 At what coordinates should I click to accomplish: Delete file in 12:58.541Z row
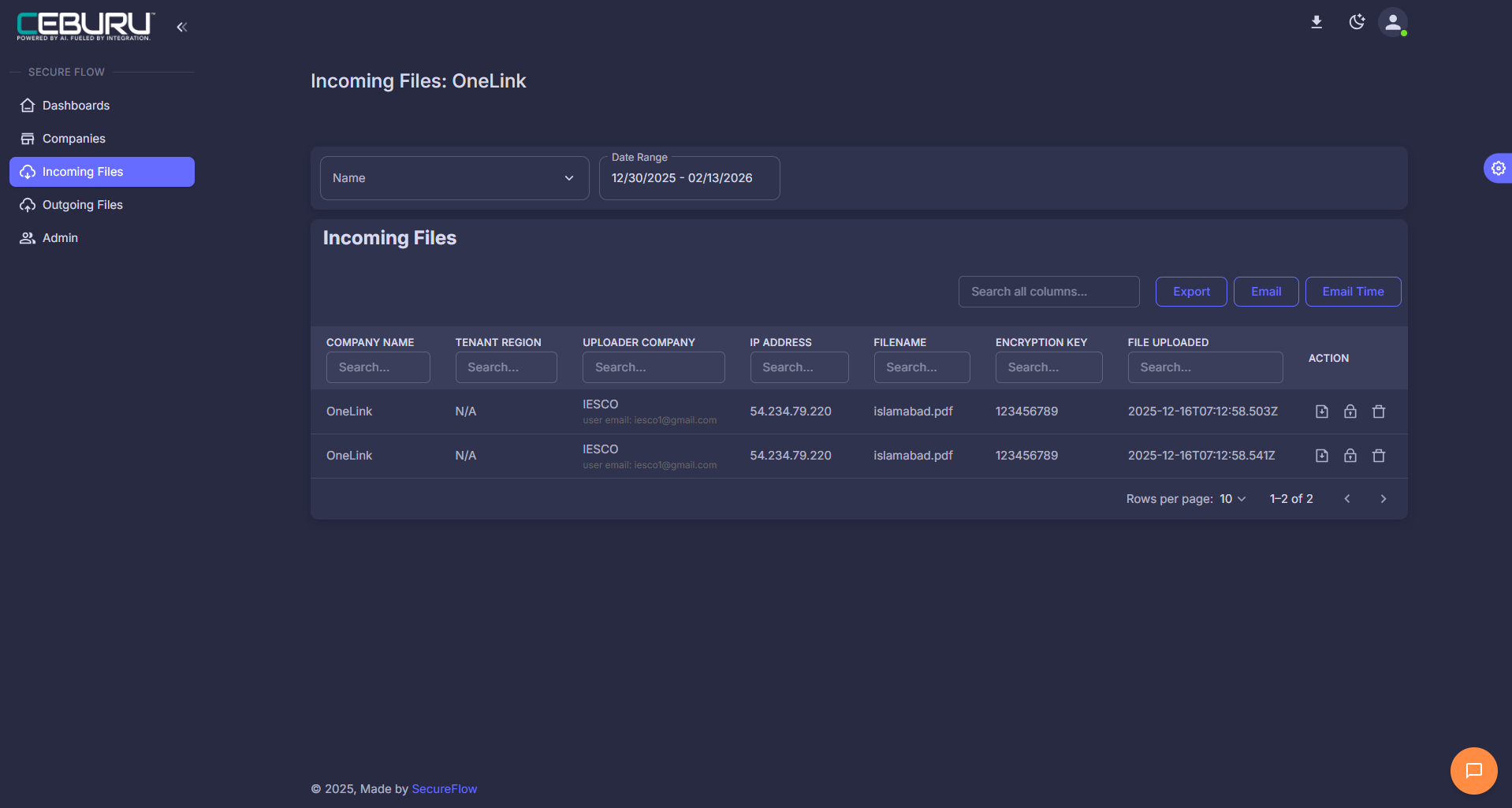(x=1379, y=456)
